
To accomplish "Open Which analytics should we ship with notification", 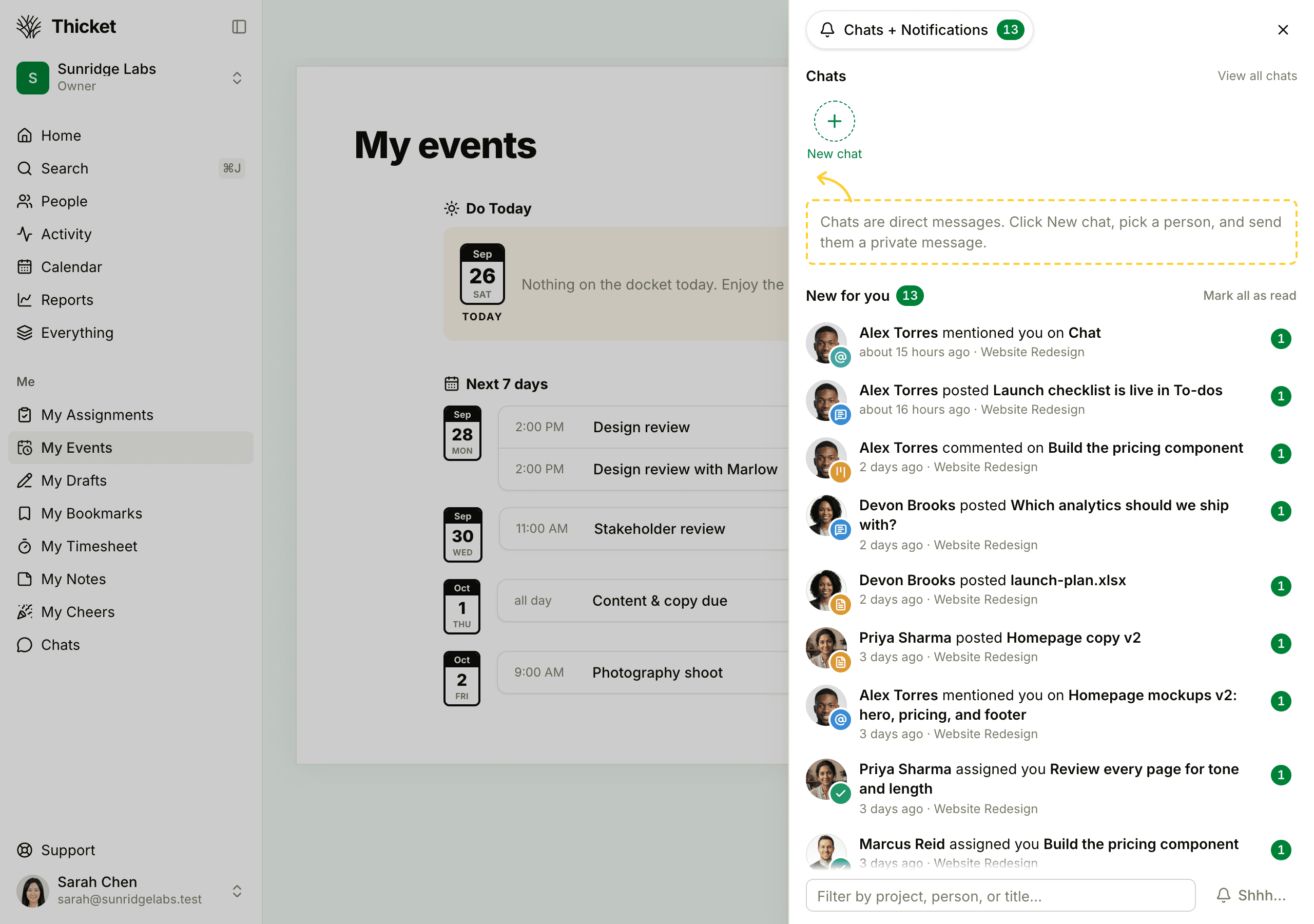I will pos(1050,524).
